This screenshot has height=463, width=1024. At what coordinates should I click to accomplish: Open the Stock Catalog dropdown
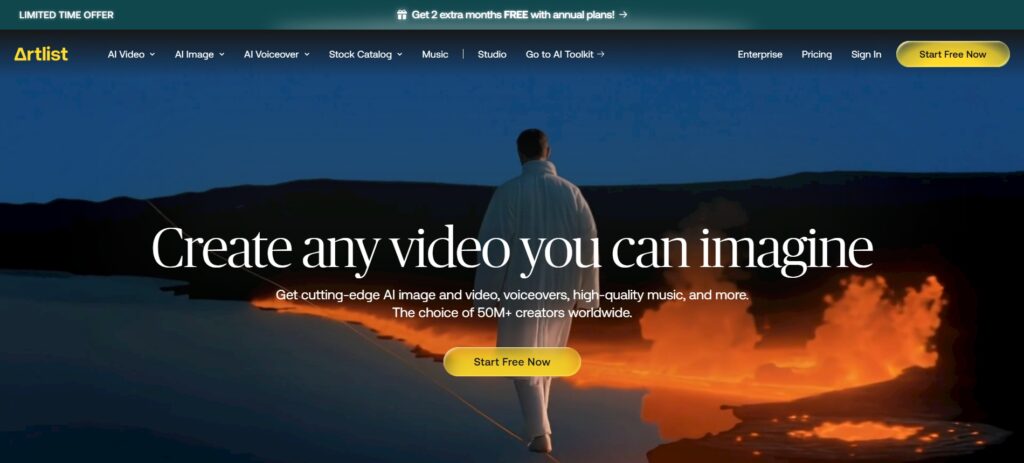(365, 54)
